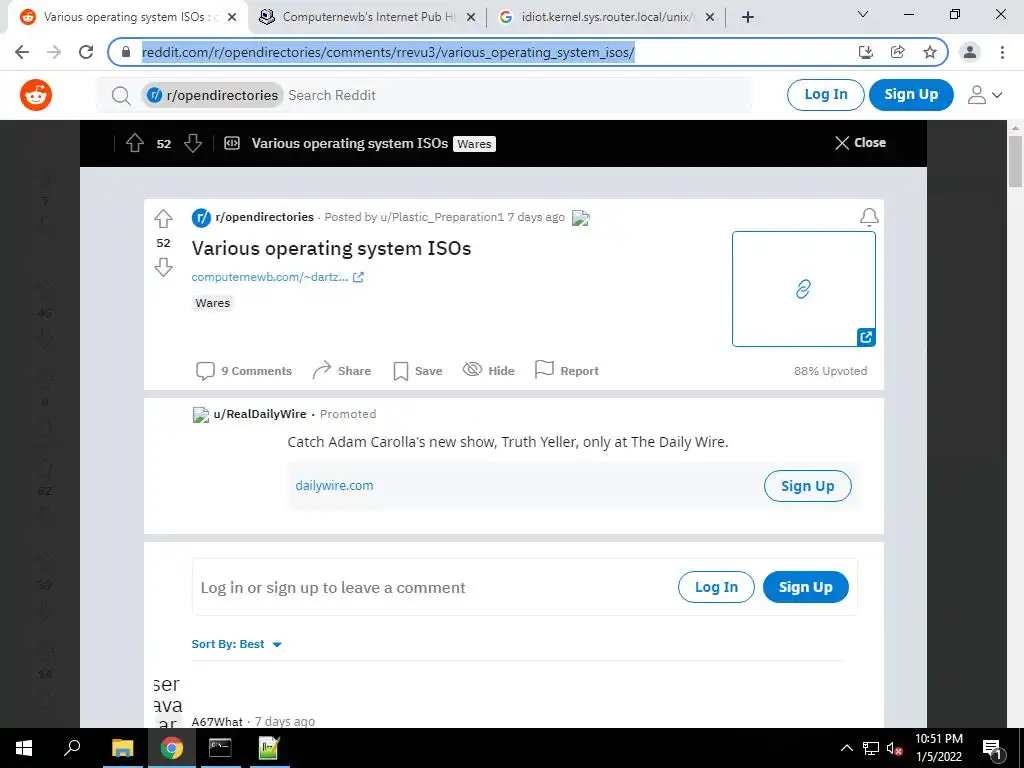Click the r/opendirectories search scope chip
This screenshot has width=1024, height=768.
(x=213, y=95)
